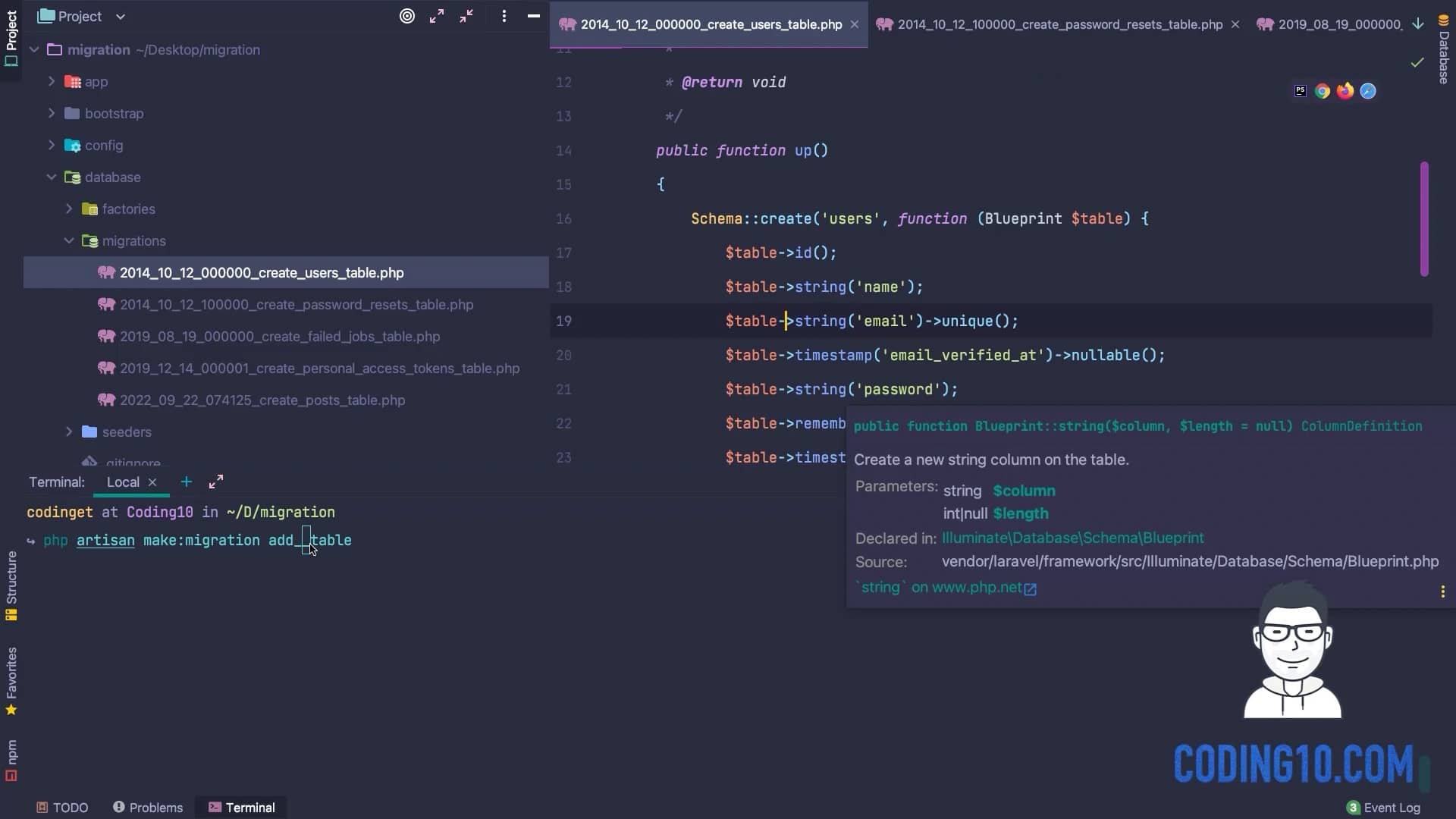The width and height of the screenshot is (1456, 819).
Task: Hide the Project tool window
Action: click(x=534, y=16)
